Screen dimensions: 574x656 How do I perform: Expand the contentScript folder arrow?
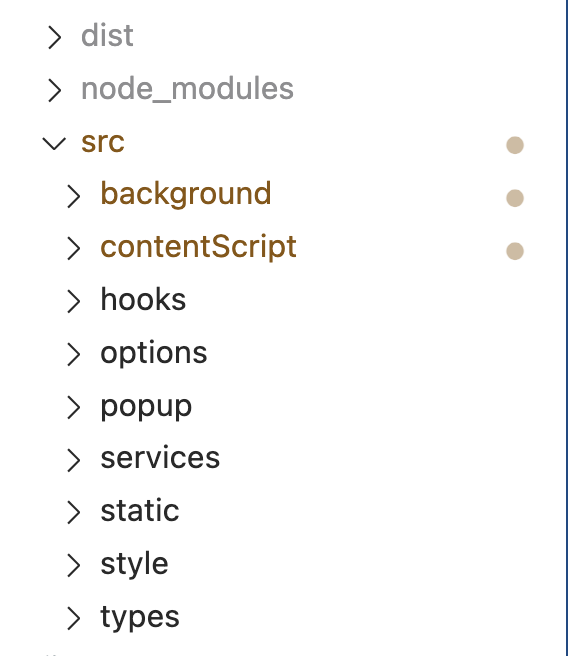74,249
